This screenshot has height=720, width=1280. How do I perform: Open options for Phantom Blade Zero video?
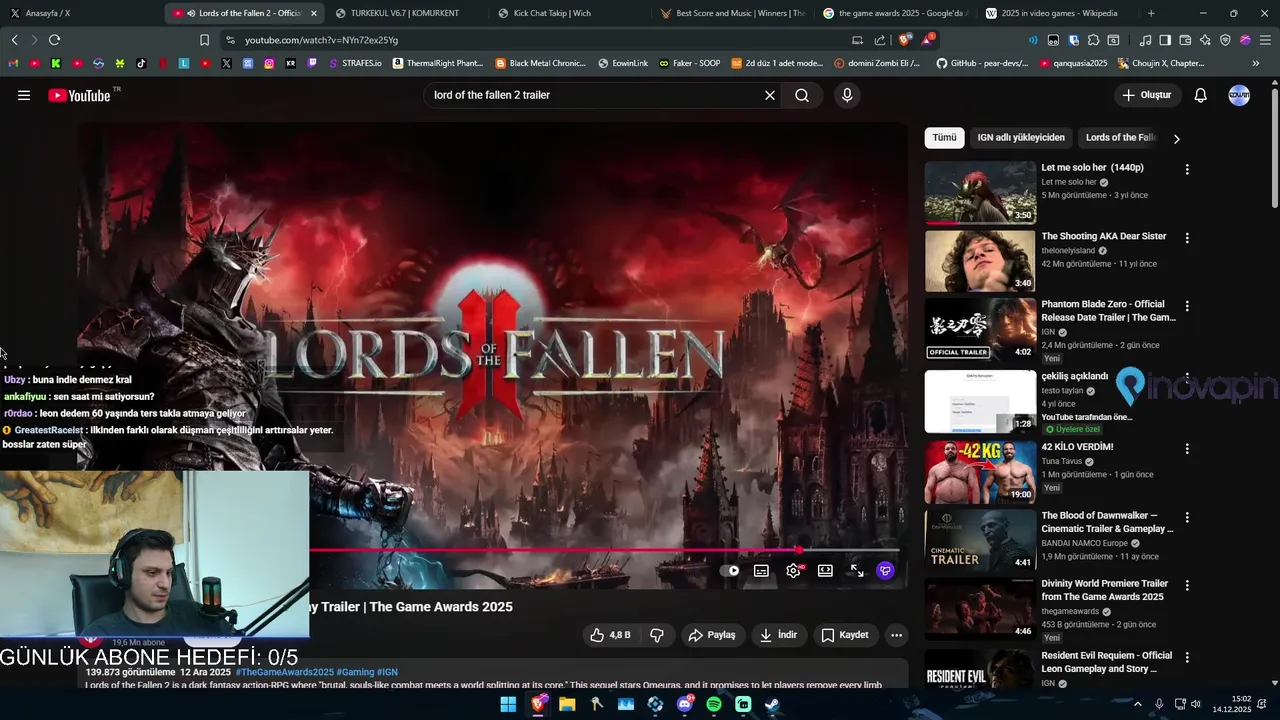(x=1187, y=306)
